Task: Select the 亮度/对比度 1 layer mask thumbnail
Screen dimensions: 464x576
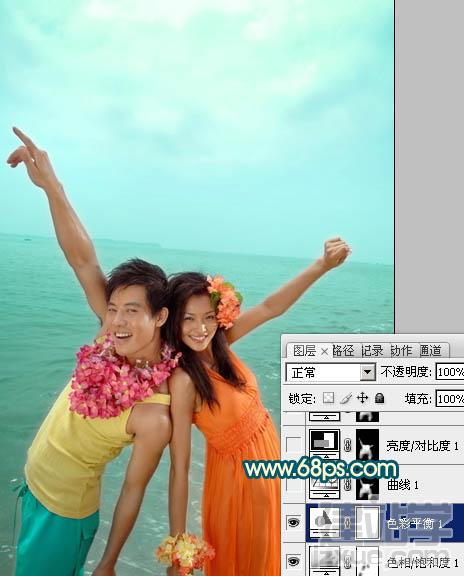Action: (367, 445)
